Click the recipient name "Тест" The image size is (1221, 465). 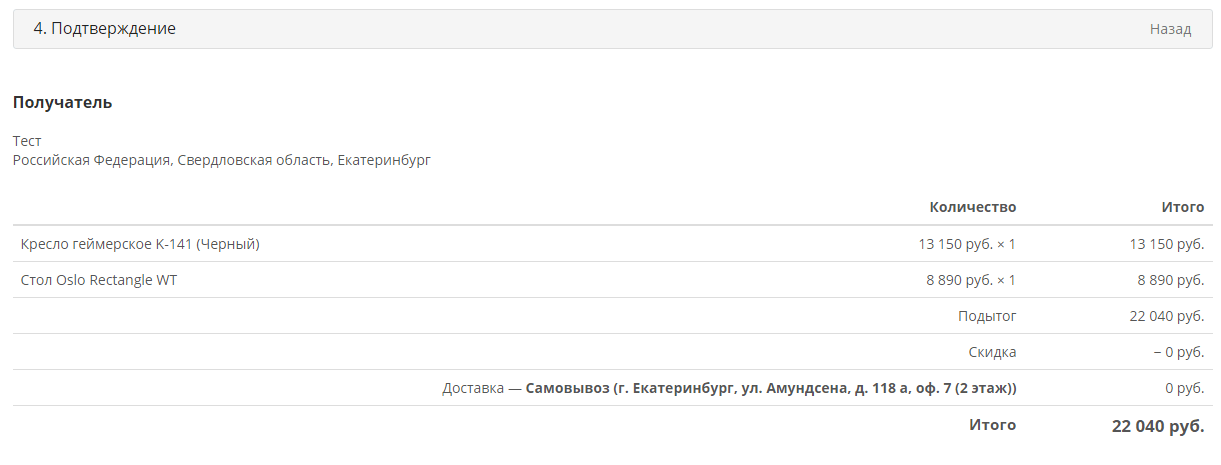27,141
